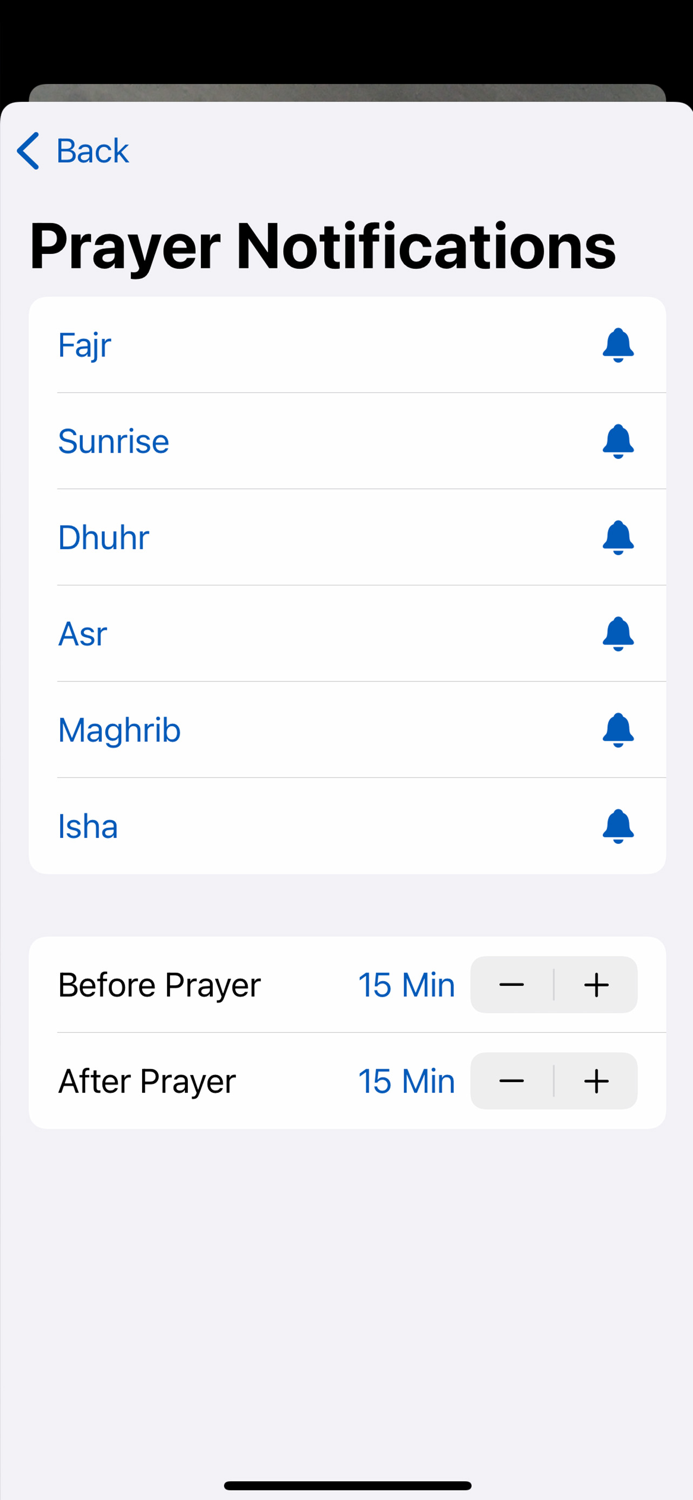Open the Fajr notification settings
Screen dimensions: 693x1500
pos(84,345)
